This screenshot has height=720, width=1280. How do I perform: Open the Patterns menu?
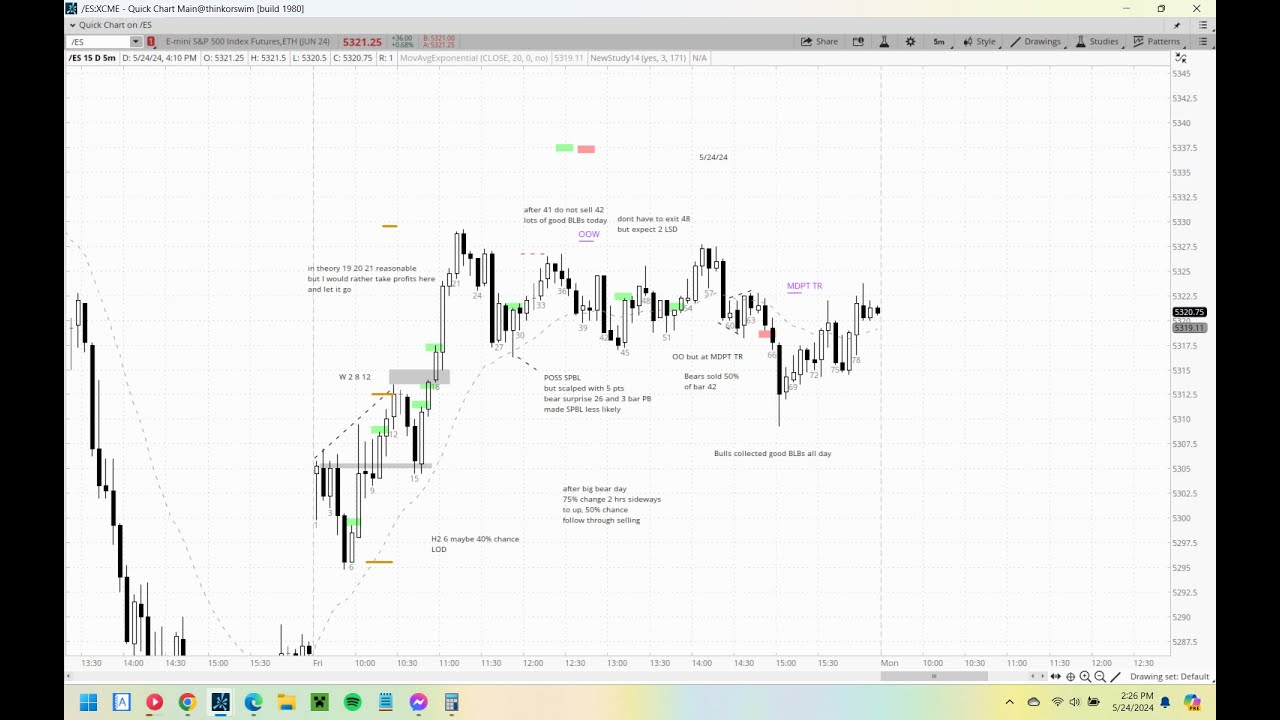[x=1156, y=42]
